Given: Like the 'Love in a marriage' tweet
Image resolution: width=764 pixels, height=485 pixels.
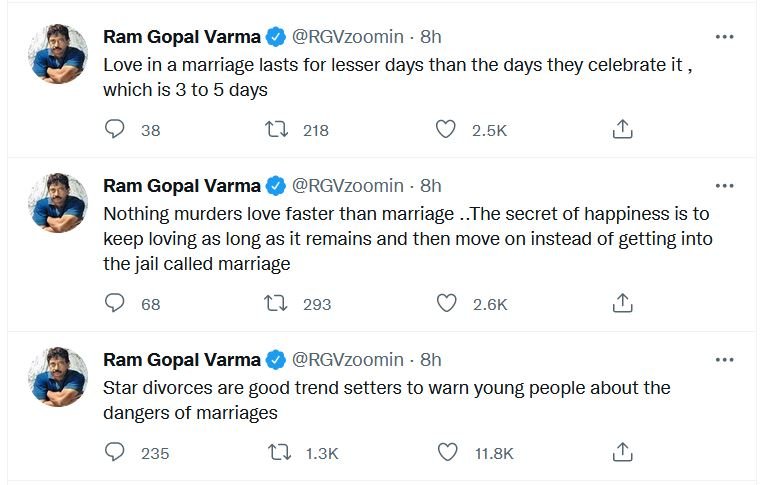Looking at the screenshot, I should coord(446,129).
